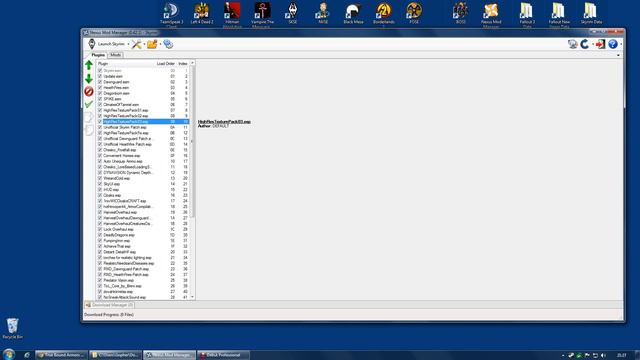Select the Lock Overhaul.esp row
640x360 pixels.
pyautogui.click(x=143, y=229)
